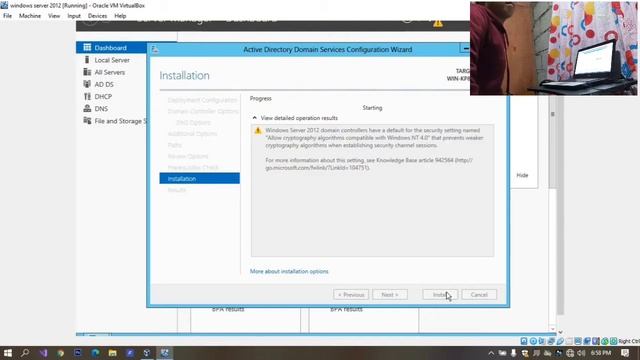
Task: Click the VirtualBox optical drive status icon
Action: pos(533,341)
